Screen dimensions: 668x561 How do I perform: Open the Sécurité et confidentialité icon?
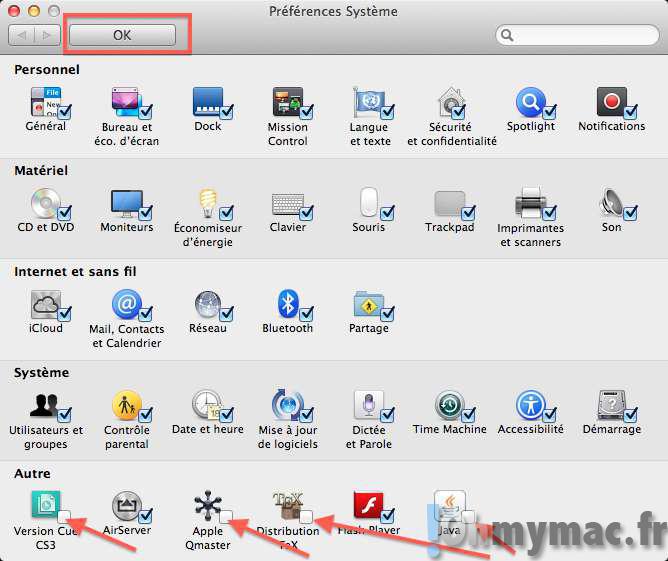click(x=450, y=102)
